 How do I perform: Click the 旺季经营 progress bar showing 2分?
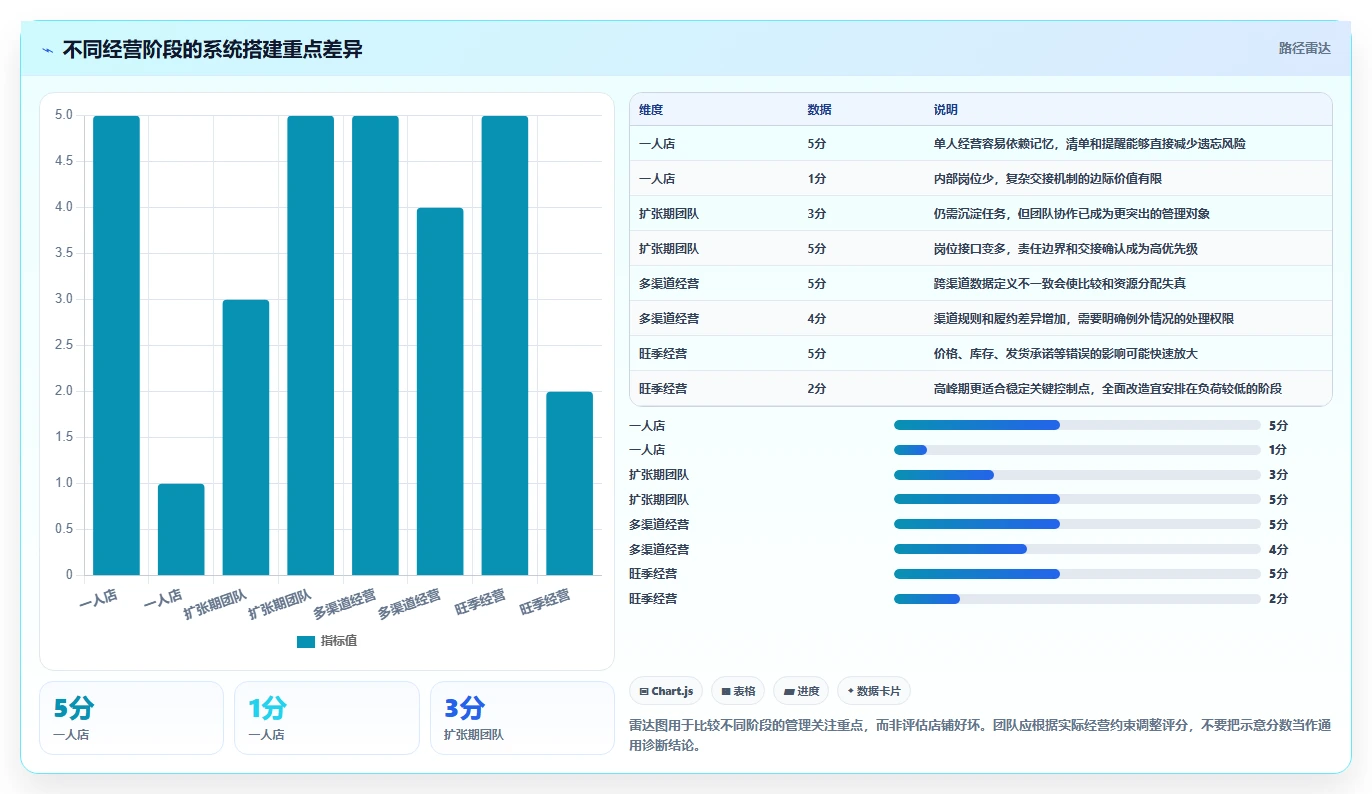pos(1077,599)
